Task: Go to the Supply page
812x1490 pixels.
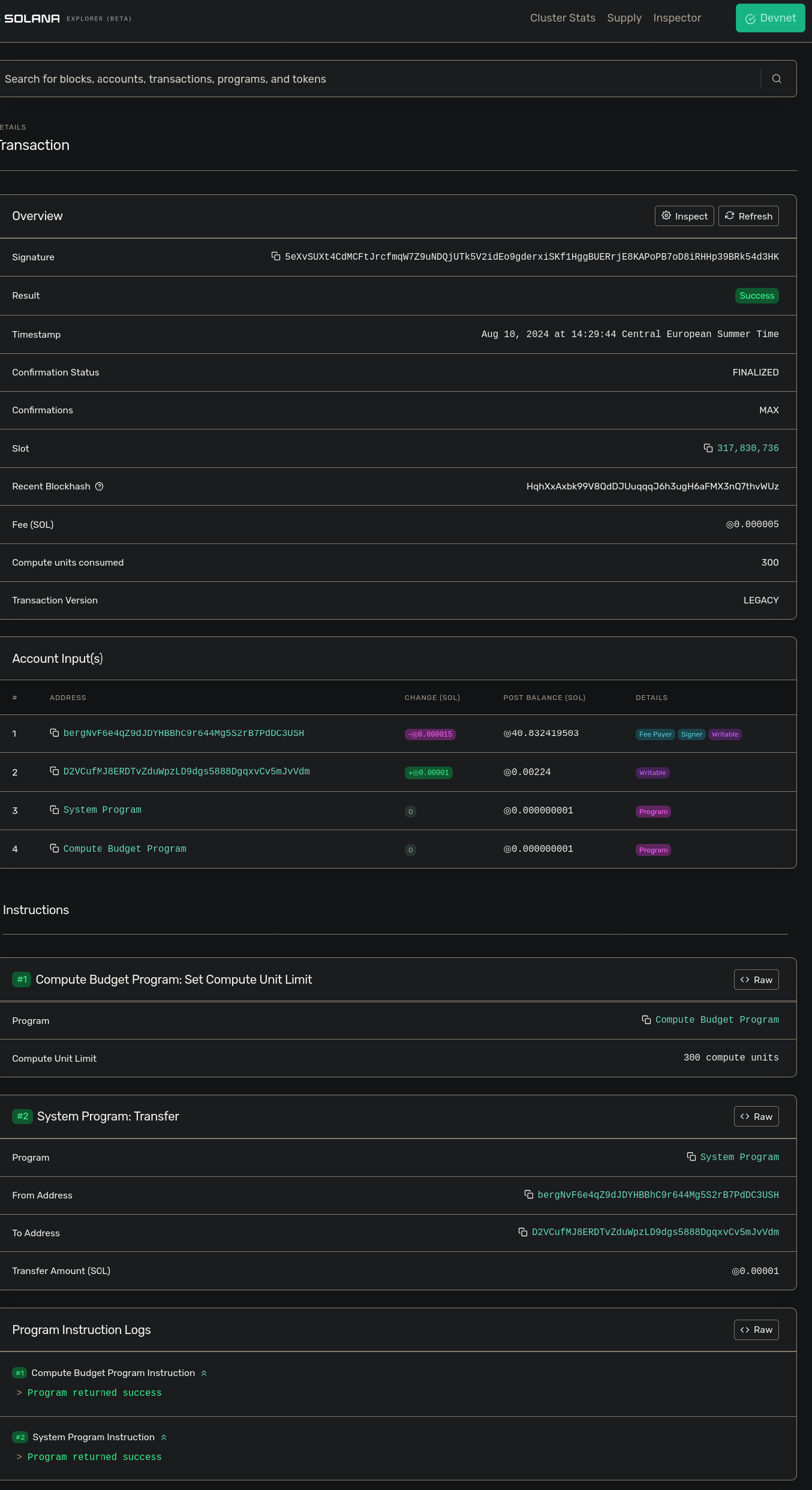Action: 624,18
